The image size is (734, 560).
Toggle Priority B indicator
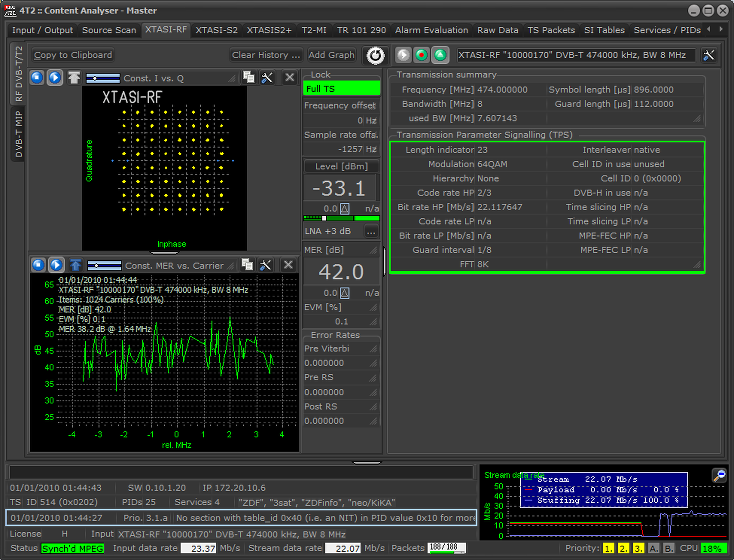[669, 548]
